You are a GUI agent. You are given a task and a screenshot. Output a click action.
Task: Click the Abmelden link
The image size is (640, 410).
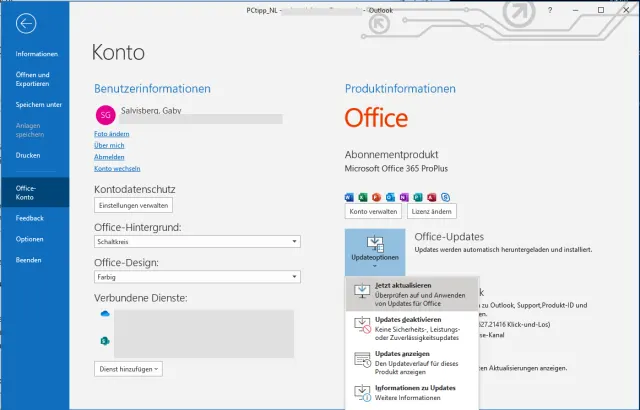tap(109, 157)
